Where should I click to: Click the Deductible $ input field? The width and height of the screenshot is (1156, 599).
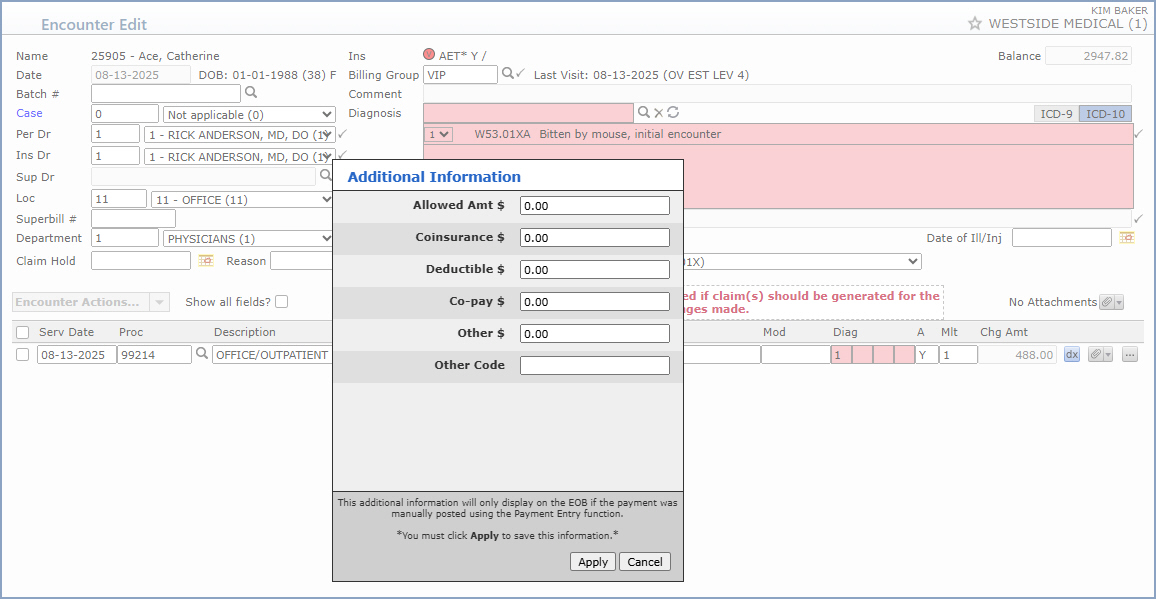point(595,269)
